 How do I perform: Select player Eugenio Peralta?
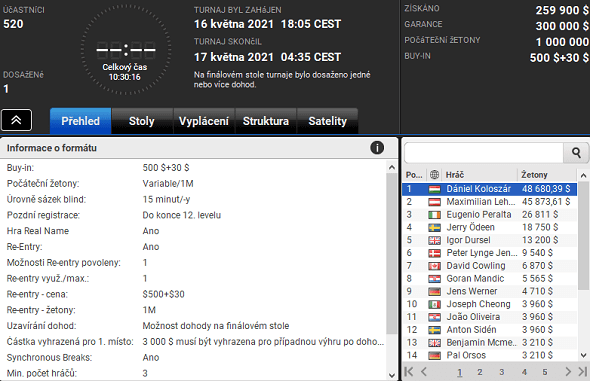pos(489,214)
